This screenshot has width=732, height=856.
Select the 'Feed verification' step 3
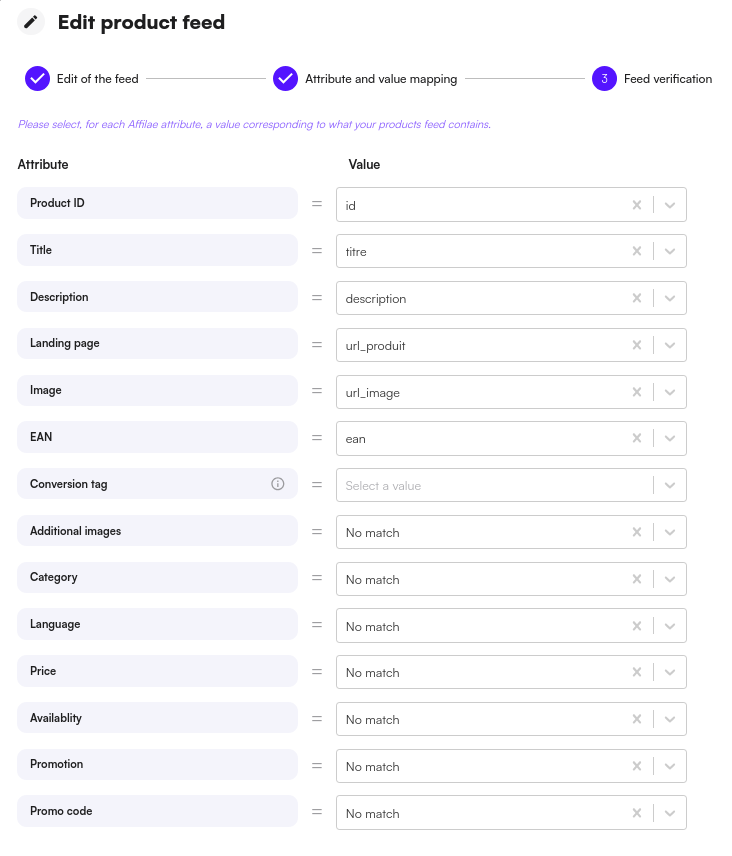coord(604,79)
